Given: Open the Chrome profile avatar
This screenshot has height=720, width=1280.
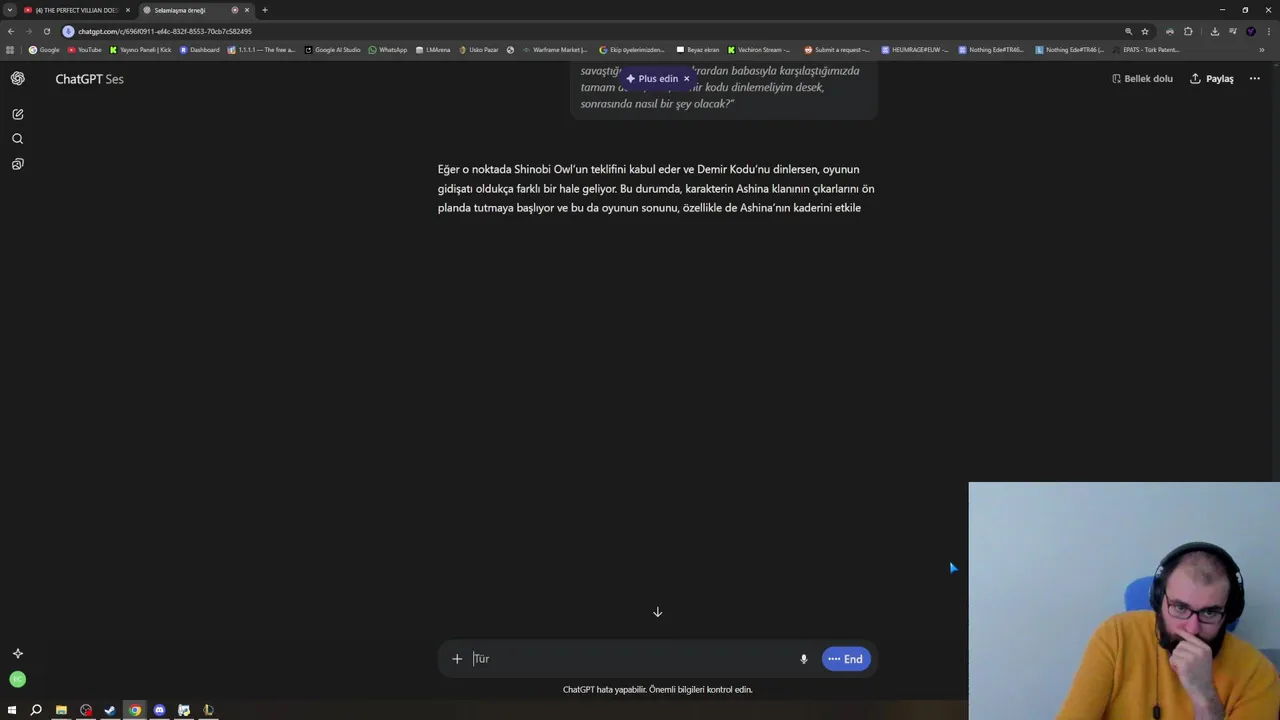Looking at the screenshot, I should [x=1250, y=31].
